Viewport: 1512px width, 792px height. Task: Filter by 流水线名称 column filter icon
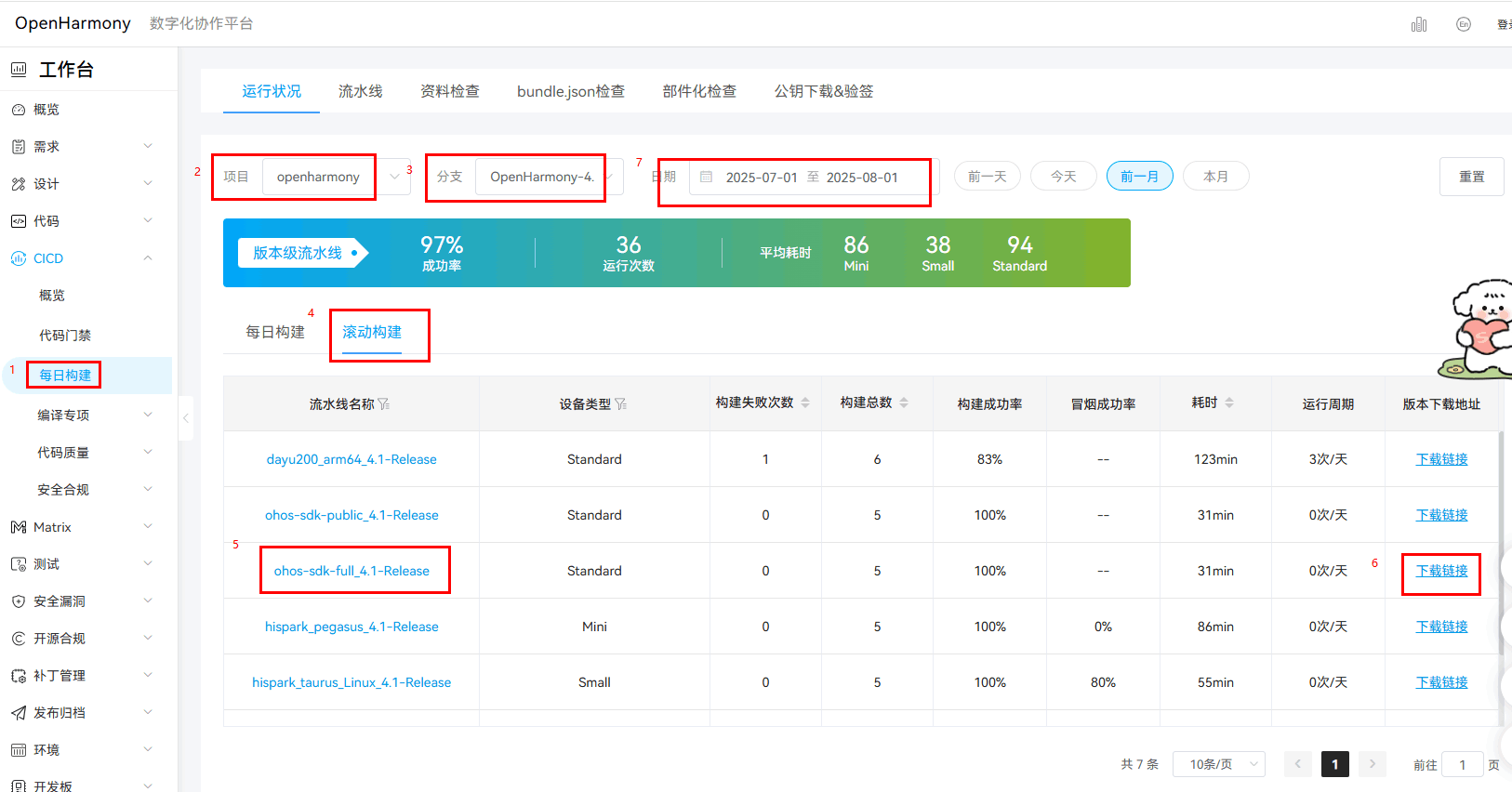[384, 404]
